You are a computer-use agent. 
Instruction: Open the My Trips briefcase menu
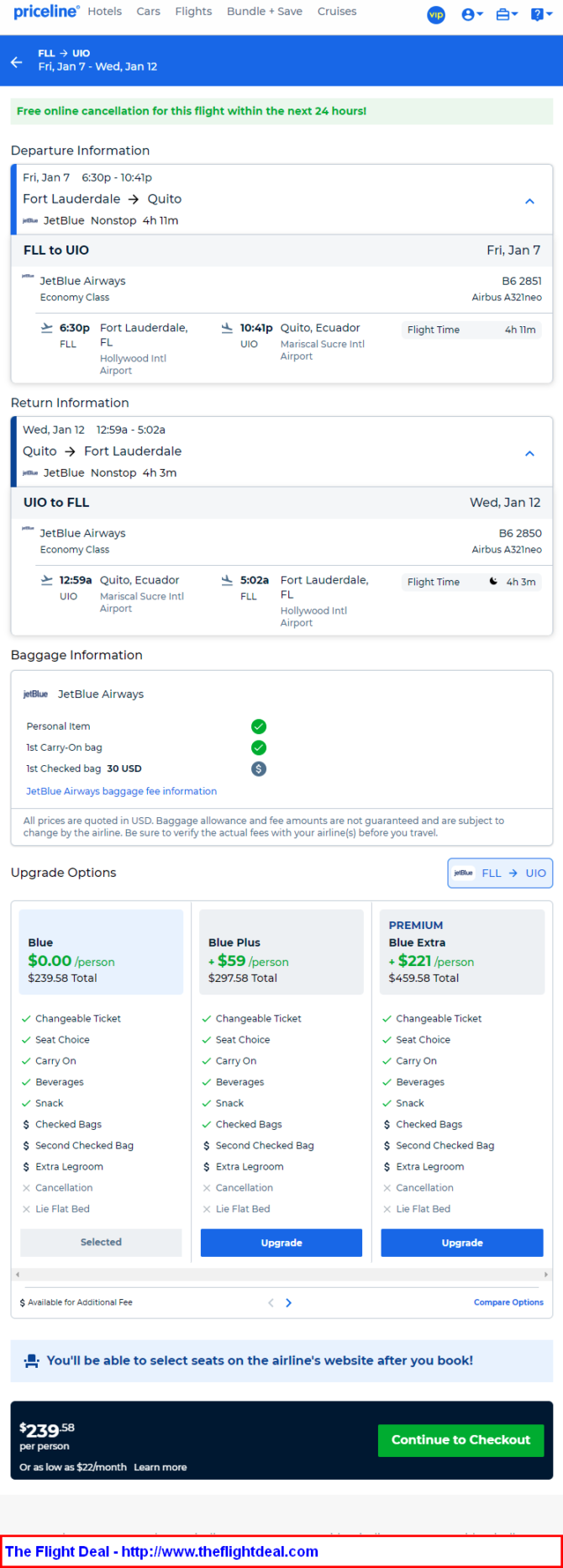507,14
